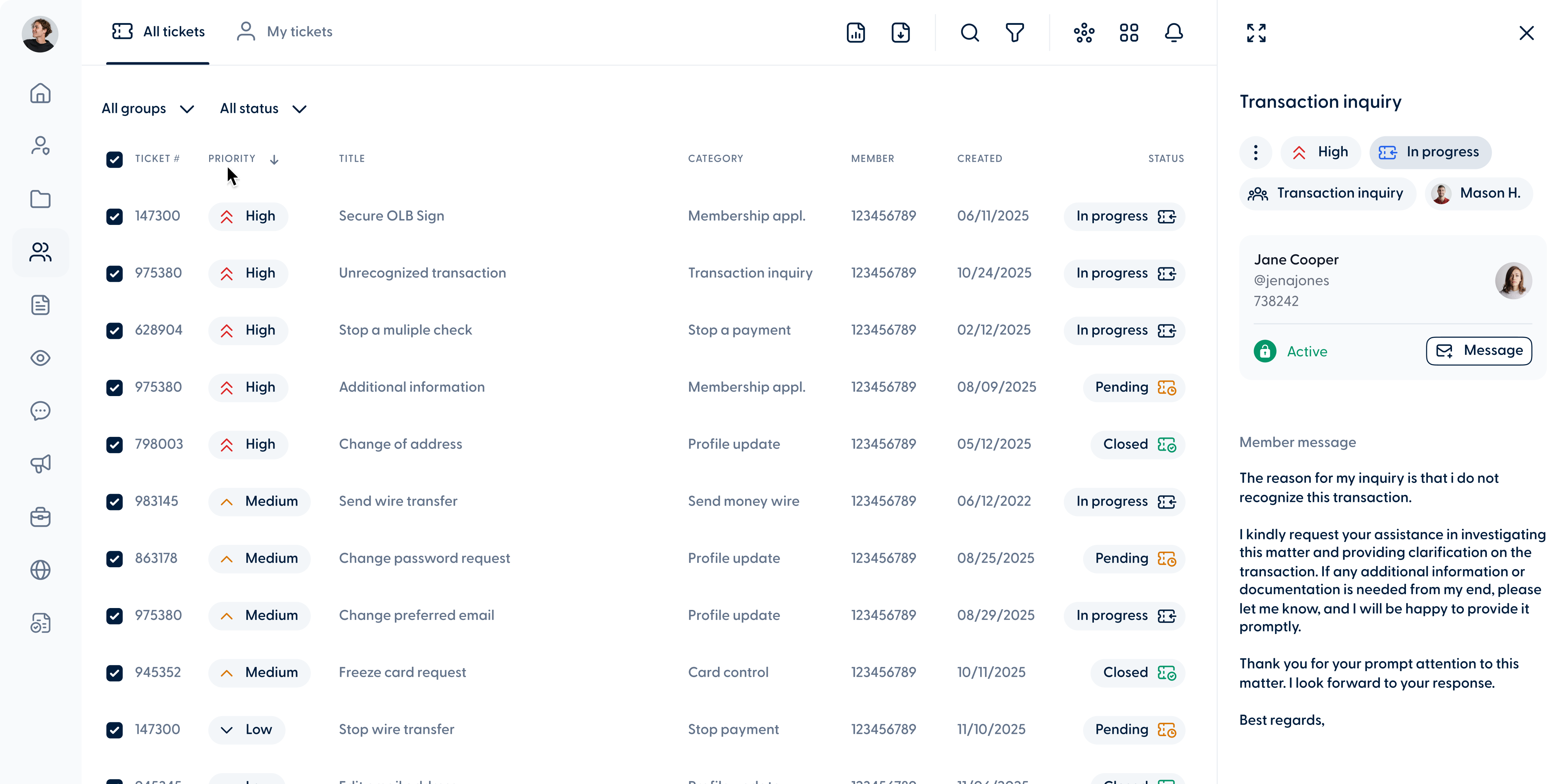Open Low priority chip on Stop wire transfer
This screenshot has height=784, width=1566.
(x=246, y=730)
